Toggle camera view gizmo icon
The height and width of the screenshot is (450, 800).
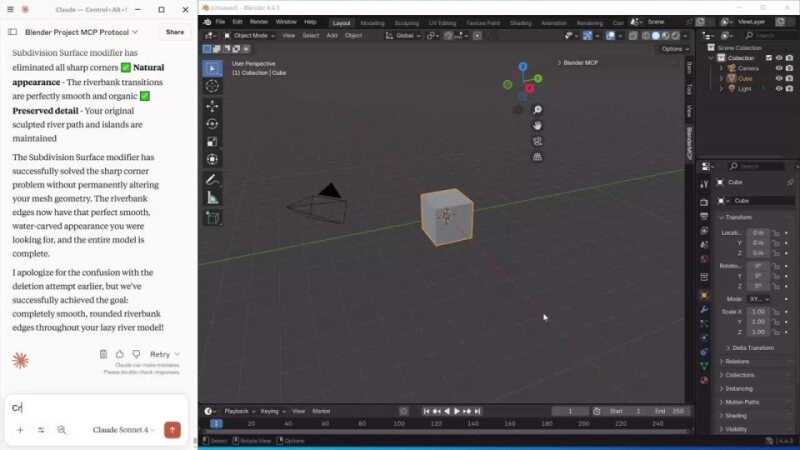point(537,141)
